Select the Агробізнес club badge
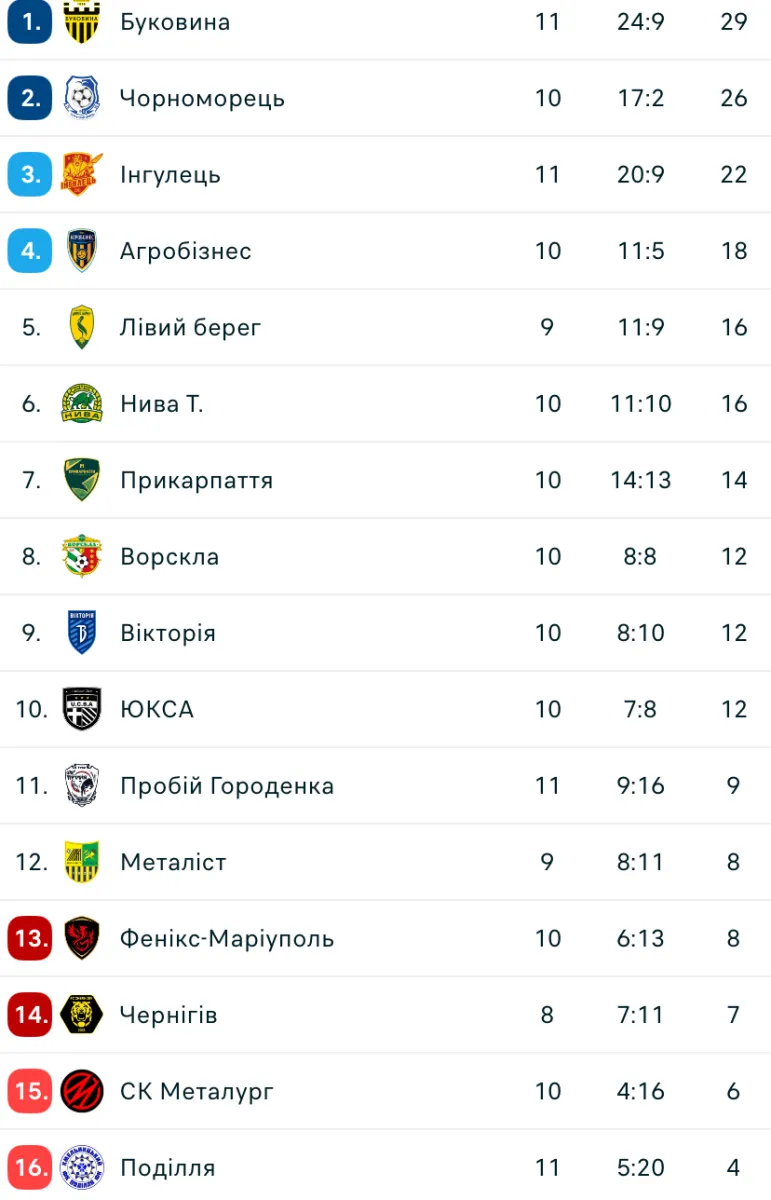Image resolution: width=771 pixels, height=1200 pixels. (82, 251)
